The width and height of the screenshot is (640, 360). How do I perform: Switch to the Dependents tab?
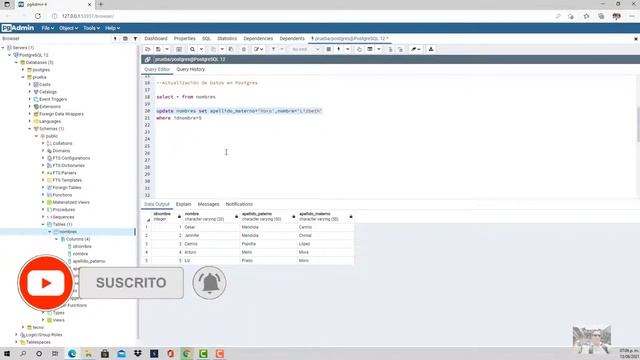tap(292, 38)
